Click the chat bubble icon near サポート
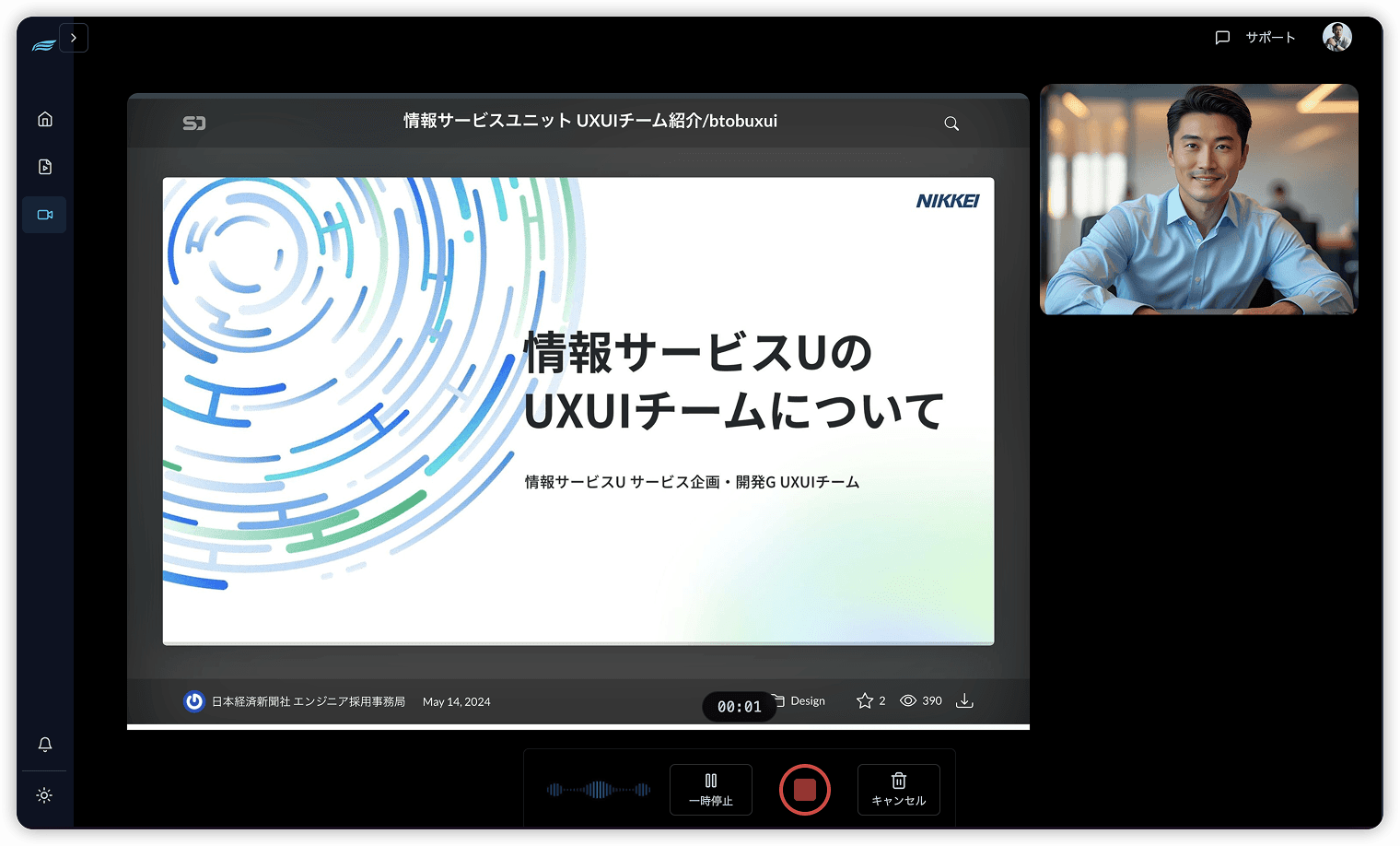Viewport: 1400px width, 846px height. (x=1222, y=37)
